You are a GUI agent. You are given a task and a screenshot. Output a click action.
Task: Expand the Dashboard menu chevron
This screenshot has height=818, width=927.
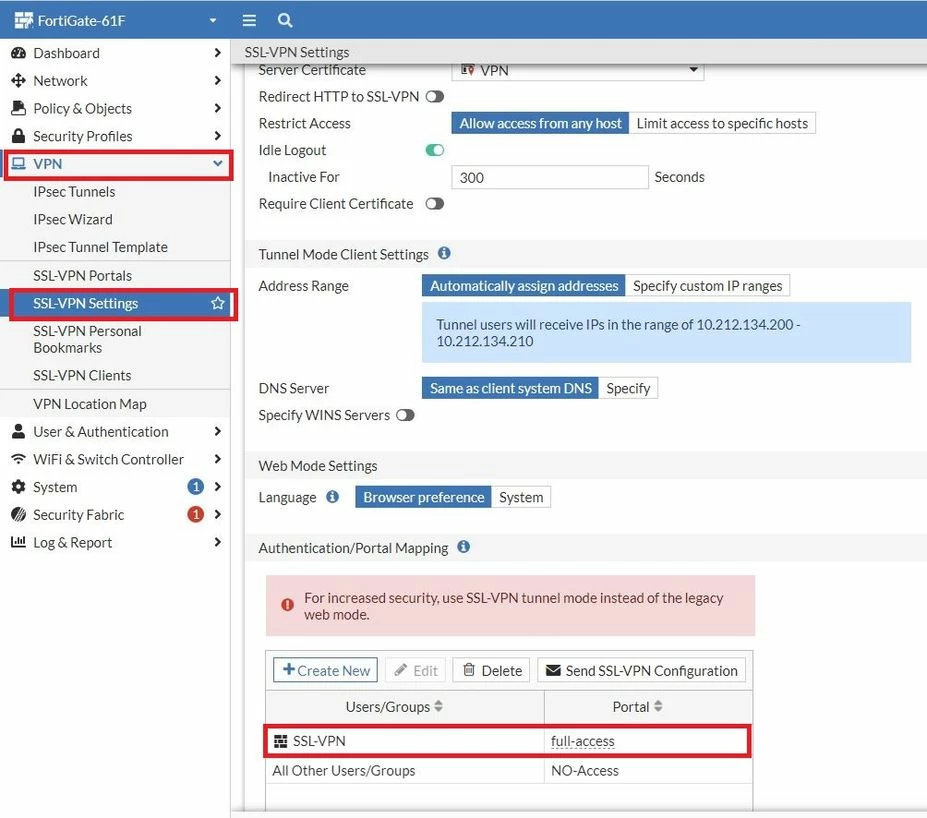[x=218, y=53]
